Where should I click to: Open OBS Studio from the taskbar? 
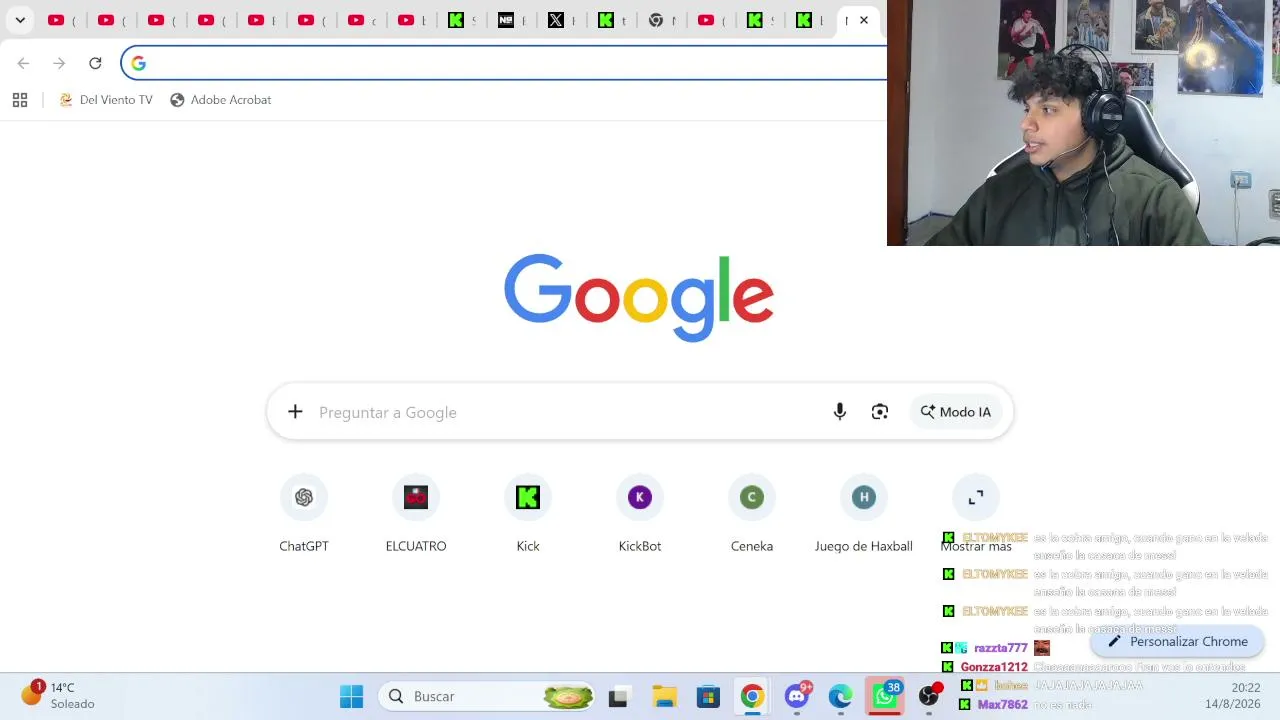click(930, 697)
